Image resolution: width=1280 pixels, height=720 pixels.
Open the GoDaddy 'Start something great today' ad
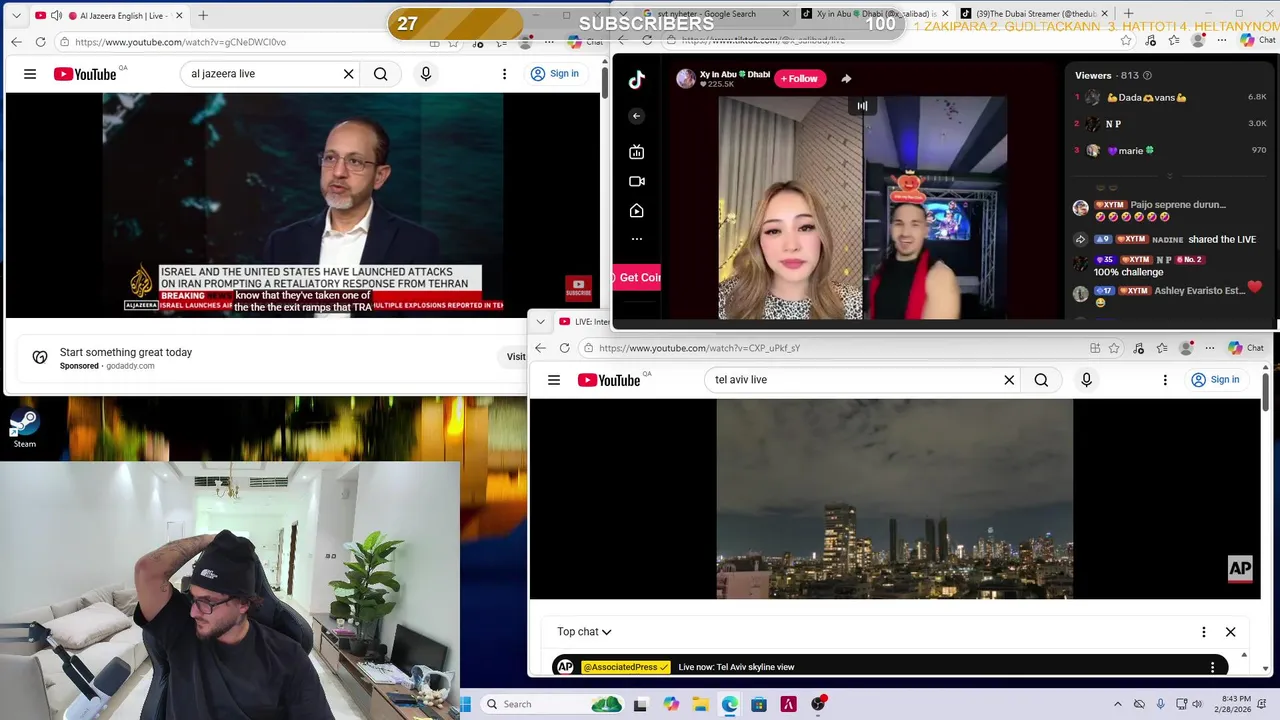(x=126, y=352)
